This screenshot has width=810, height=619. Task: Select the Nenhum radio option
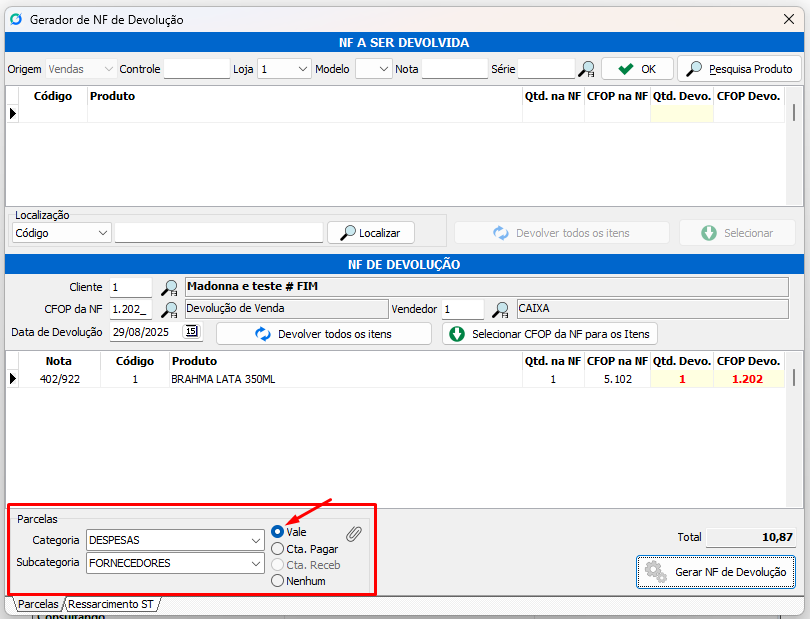pos(278,580)
